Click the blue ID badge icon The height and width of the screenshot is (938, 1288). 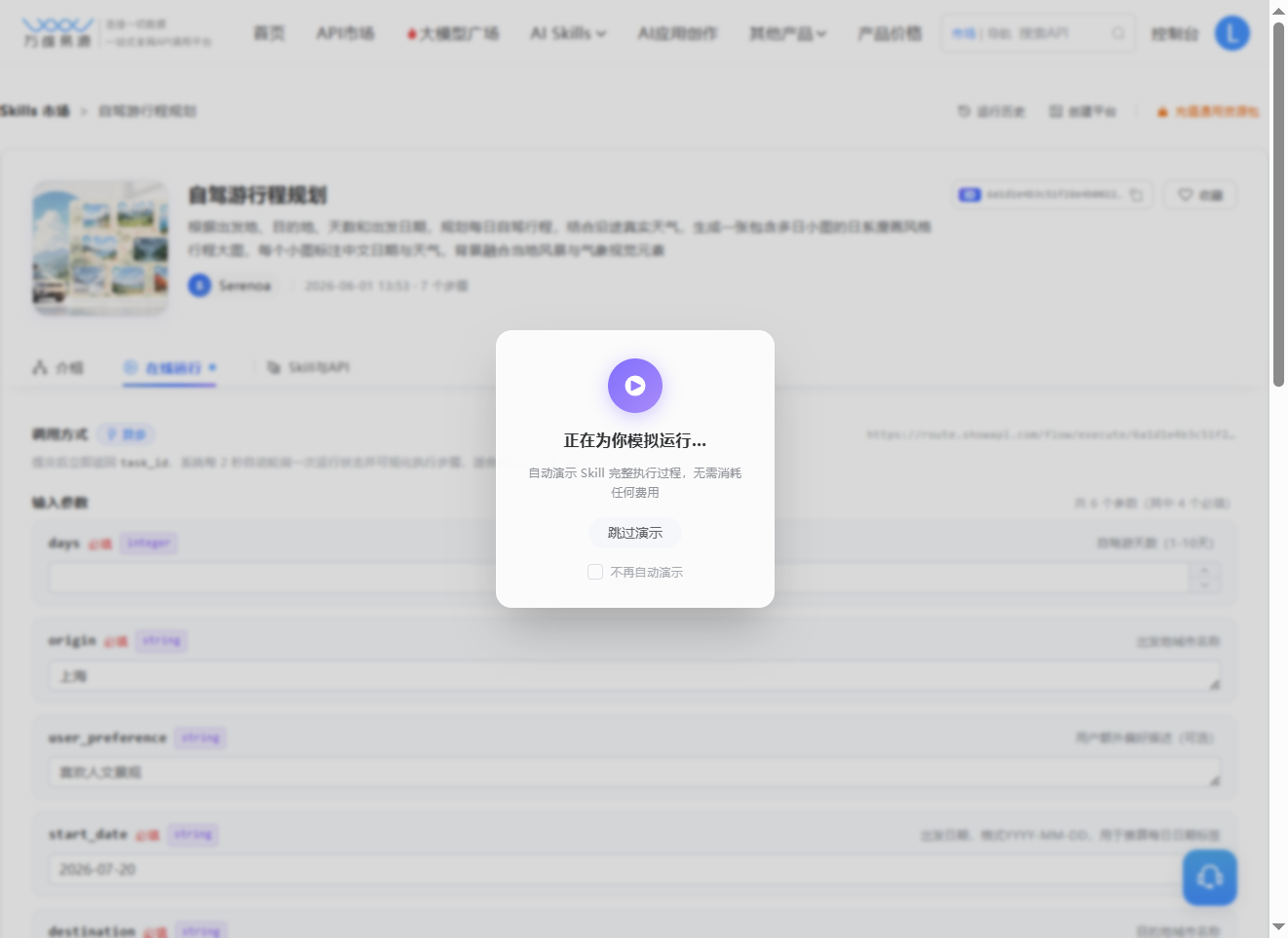[969, 195]
